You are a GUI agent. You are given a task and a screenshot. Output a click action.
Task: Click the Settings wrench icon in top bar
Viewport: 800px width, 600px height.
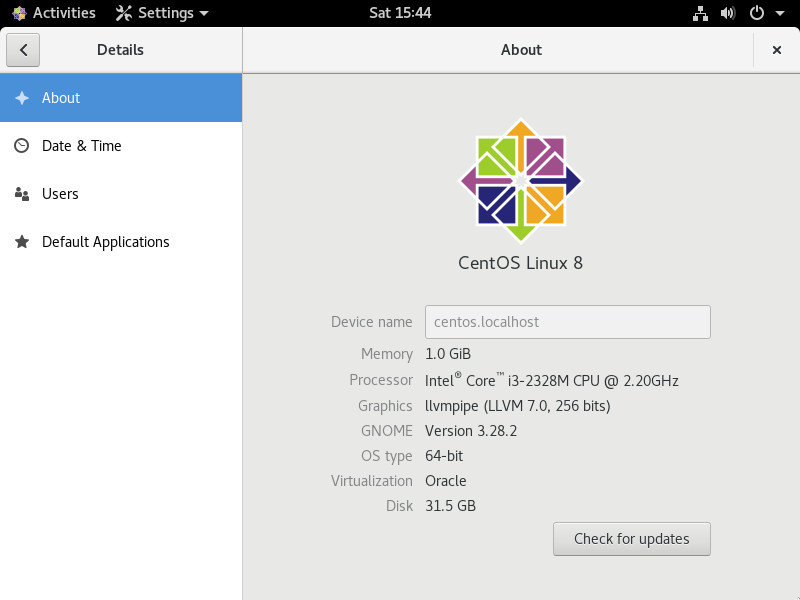pyautogui.click(x=124, y=13)
